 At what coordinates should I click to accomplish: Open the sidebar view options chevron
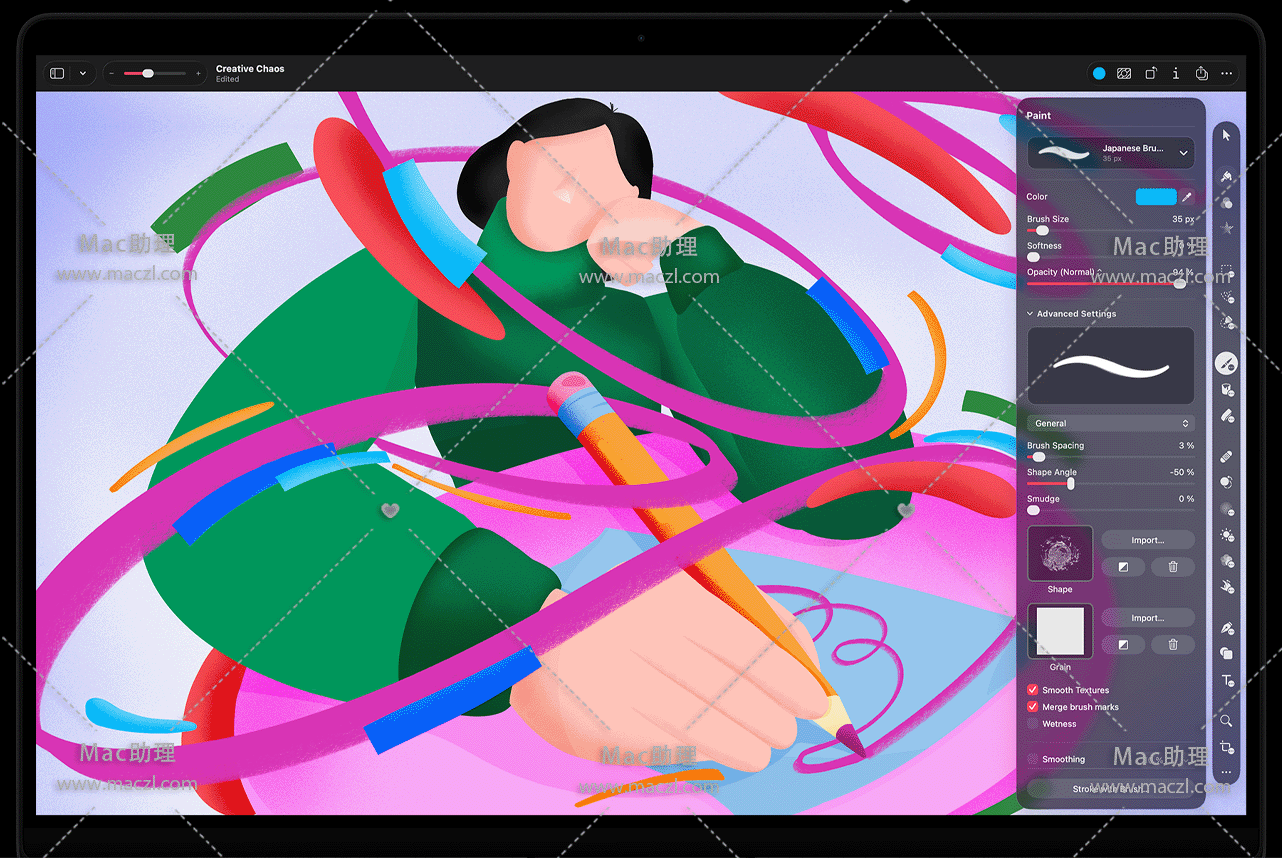coord(83,73)
